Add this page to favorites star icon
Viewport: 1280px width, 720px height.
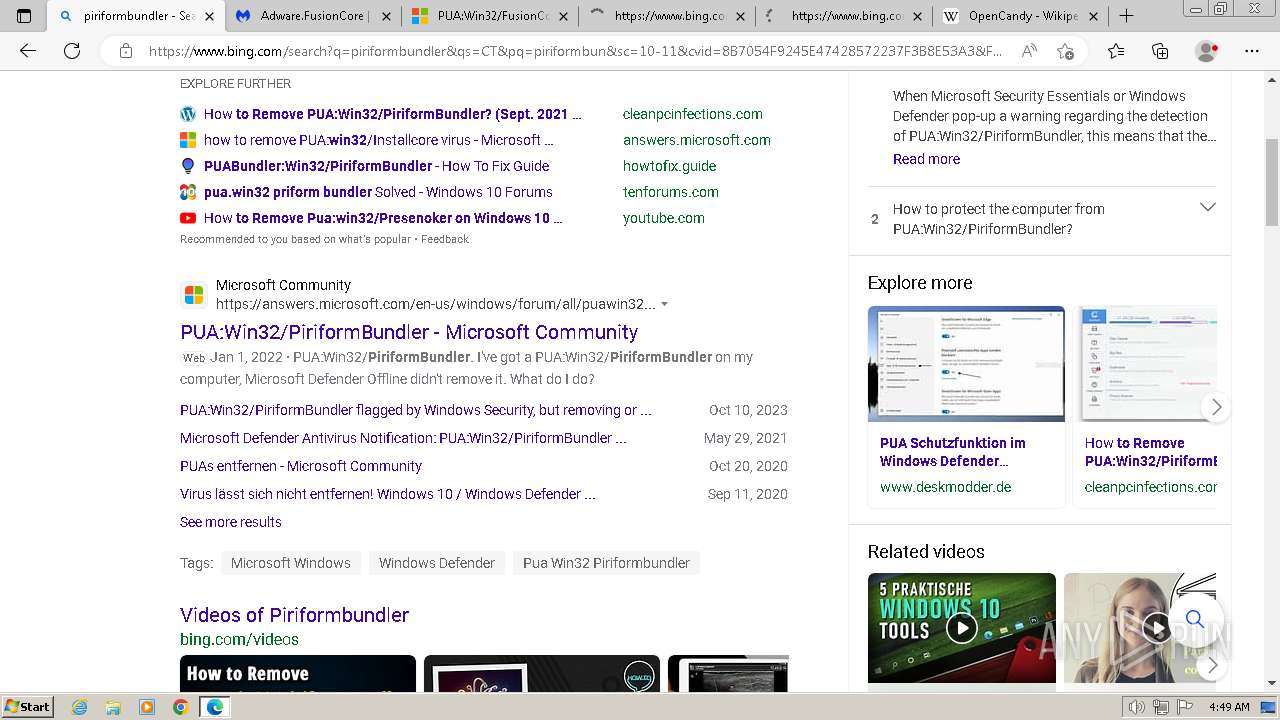point(1065,51)
